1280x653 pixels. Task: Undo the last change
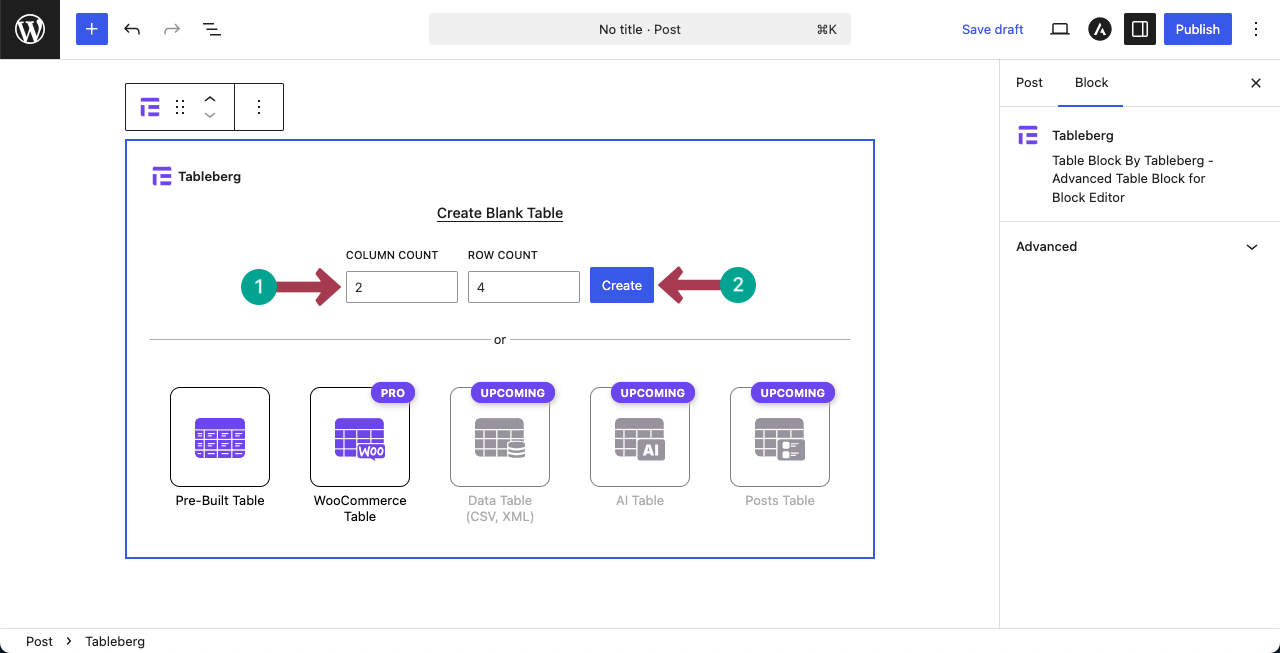point(132,29)
